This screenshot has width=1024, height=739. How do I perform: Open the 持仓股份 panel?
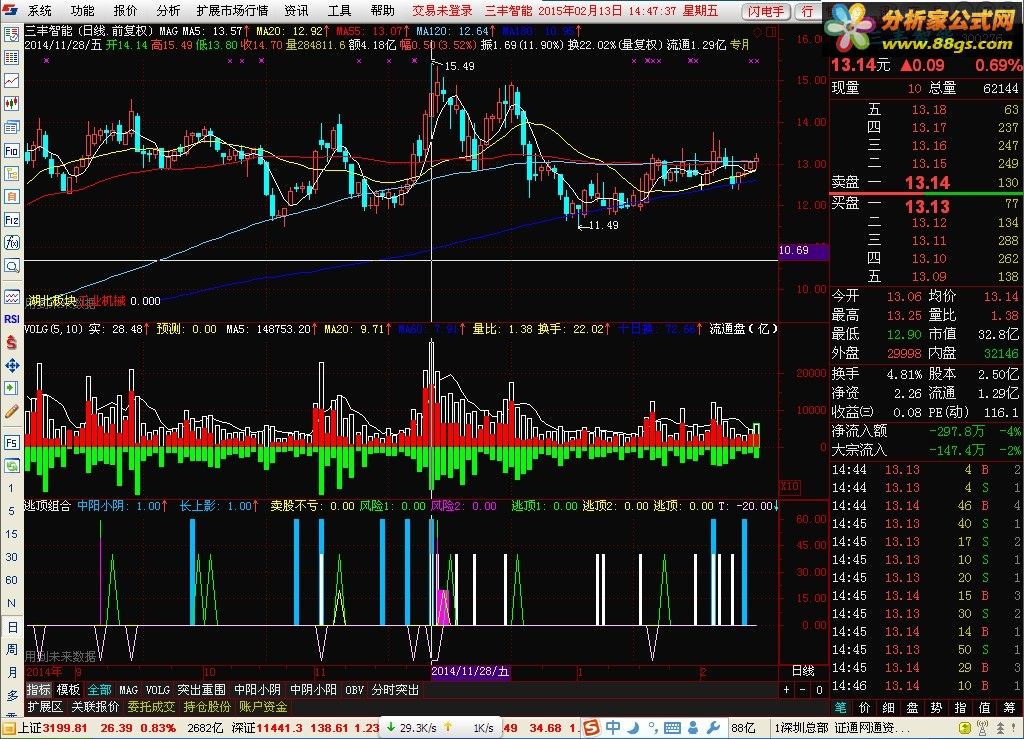pos(207,706)
